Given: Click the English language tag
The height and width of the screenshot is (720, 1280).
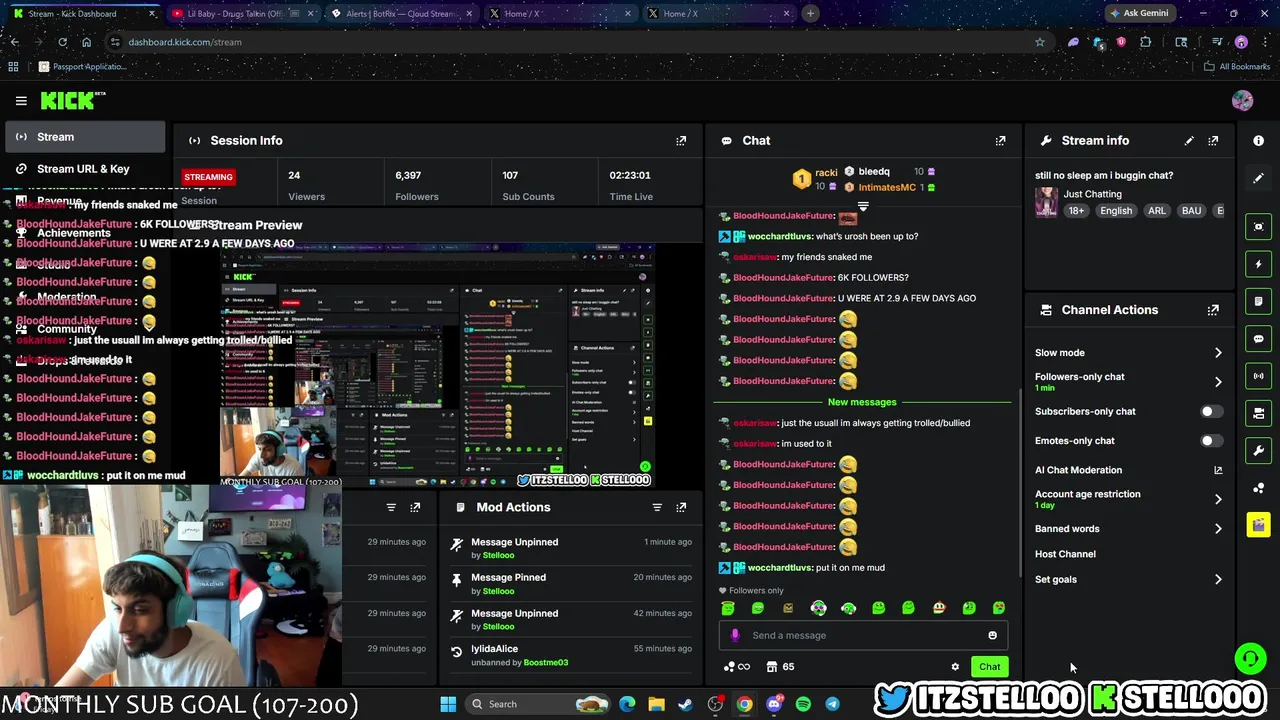Looking at the screenshot, I should tap(1116, 211).
